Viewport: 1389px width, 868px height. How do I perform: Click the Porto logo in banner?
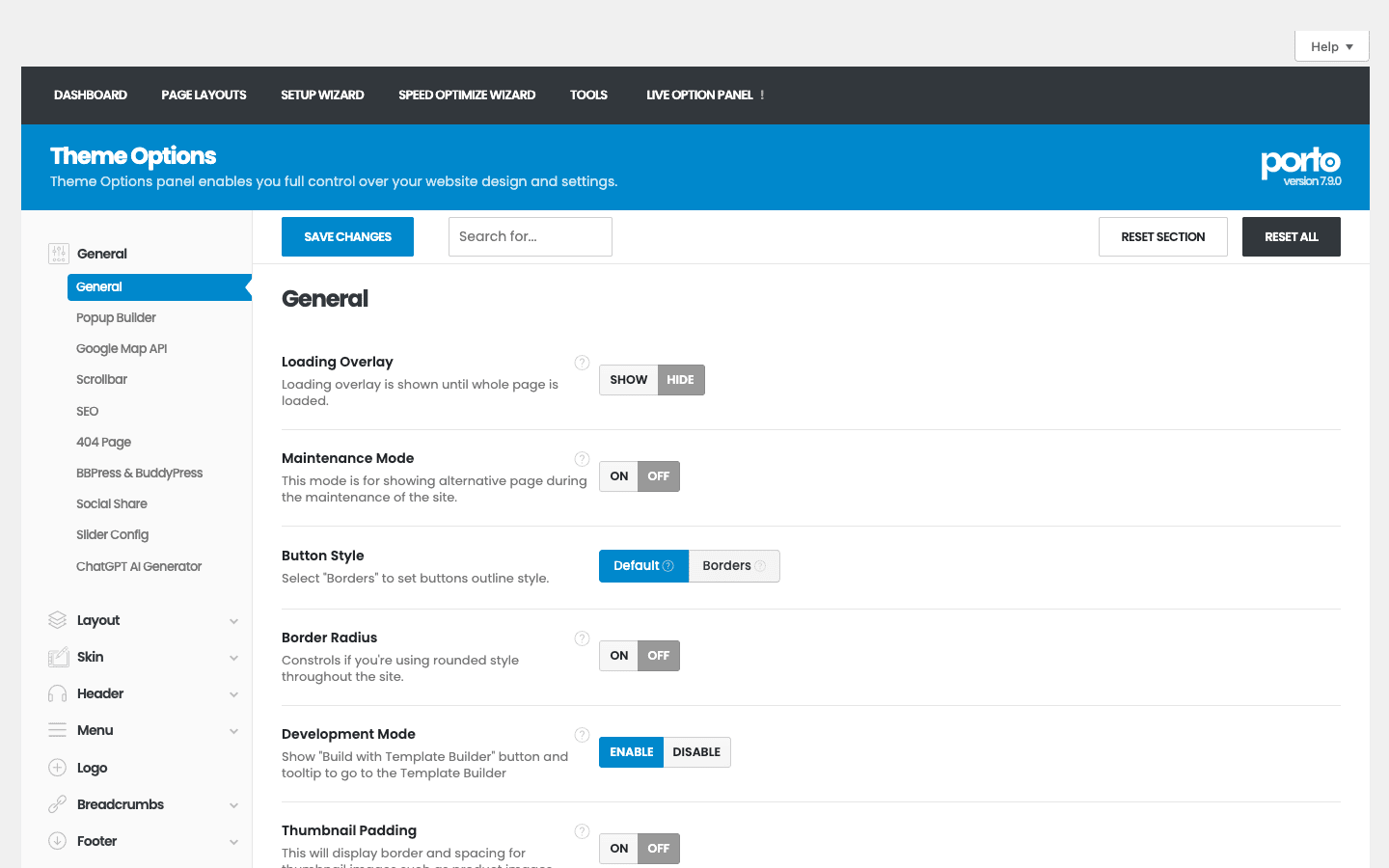[x=1301, y=166]
